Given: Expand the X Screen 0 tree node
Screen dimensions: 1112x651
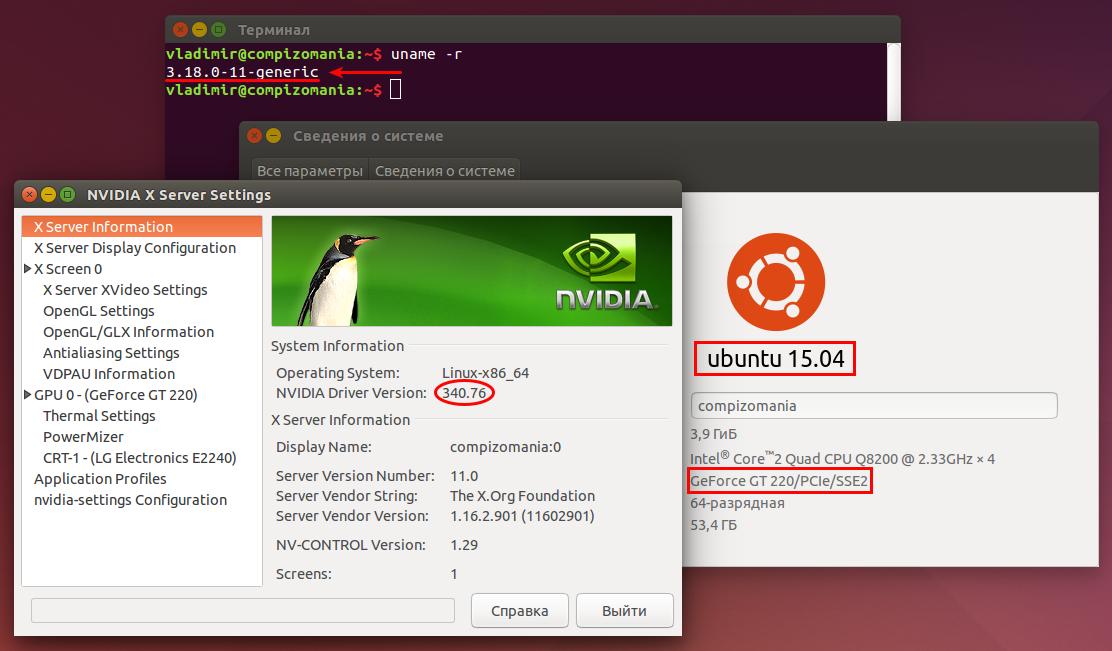Looking at the screenshot, I should pyautogui.click(x=28, y=269).
